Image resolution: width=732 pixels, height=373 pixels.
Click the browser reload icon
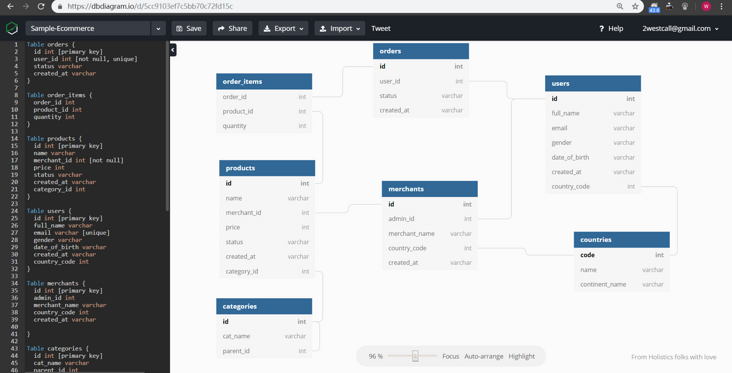click(x=41, y=7)
